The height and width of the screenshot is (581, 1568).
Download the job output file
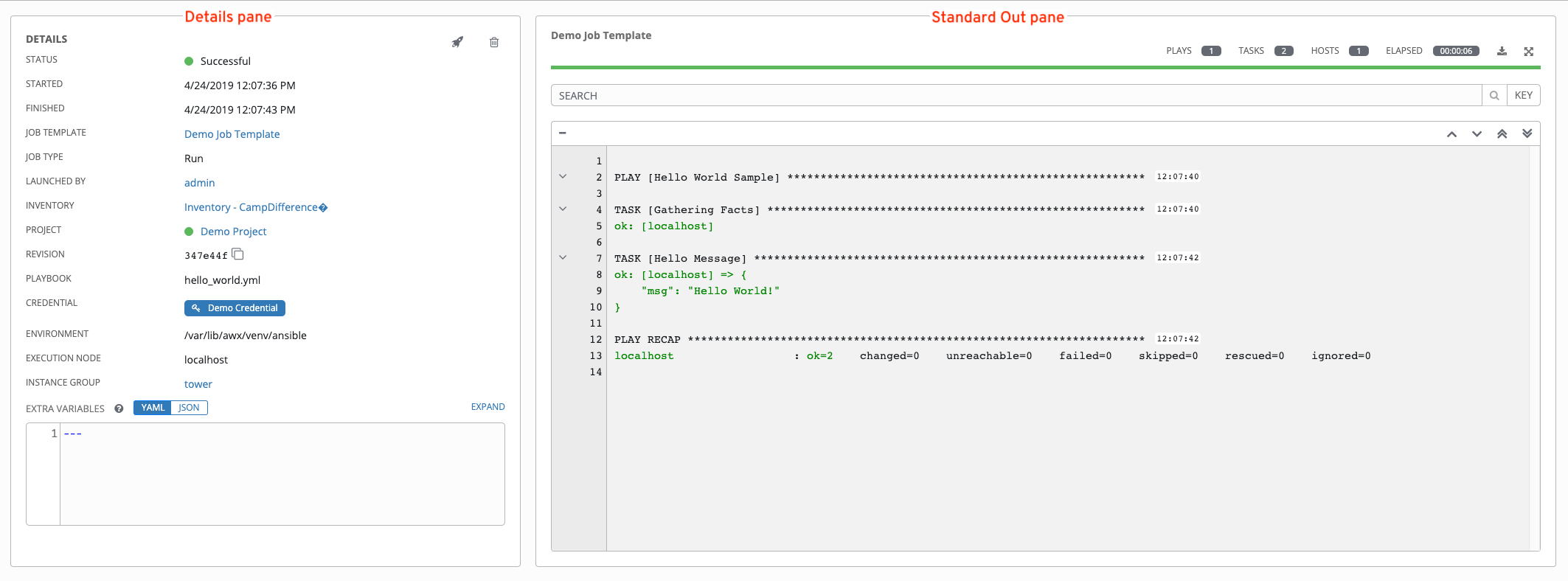(x=1502, y=51)
